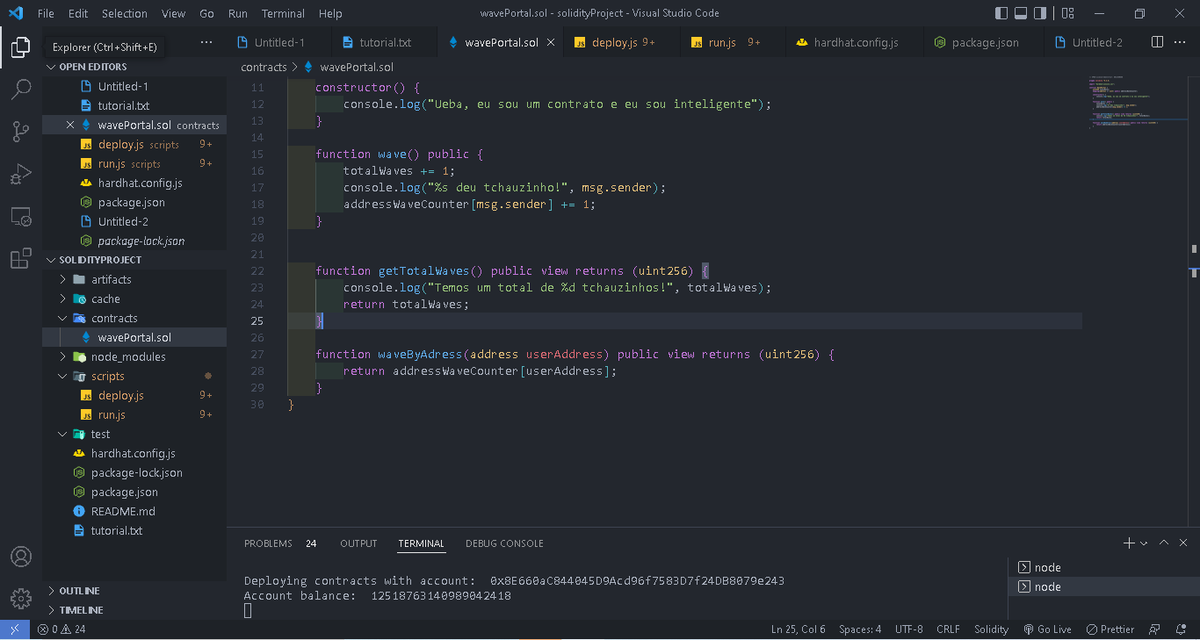Open the Terminal menu in menu bar
This screenshot has height=640, width=1200.
pos(283,14)
